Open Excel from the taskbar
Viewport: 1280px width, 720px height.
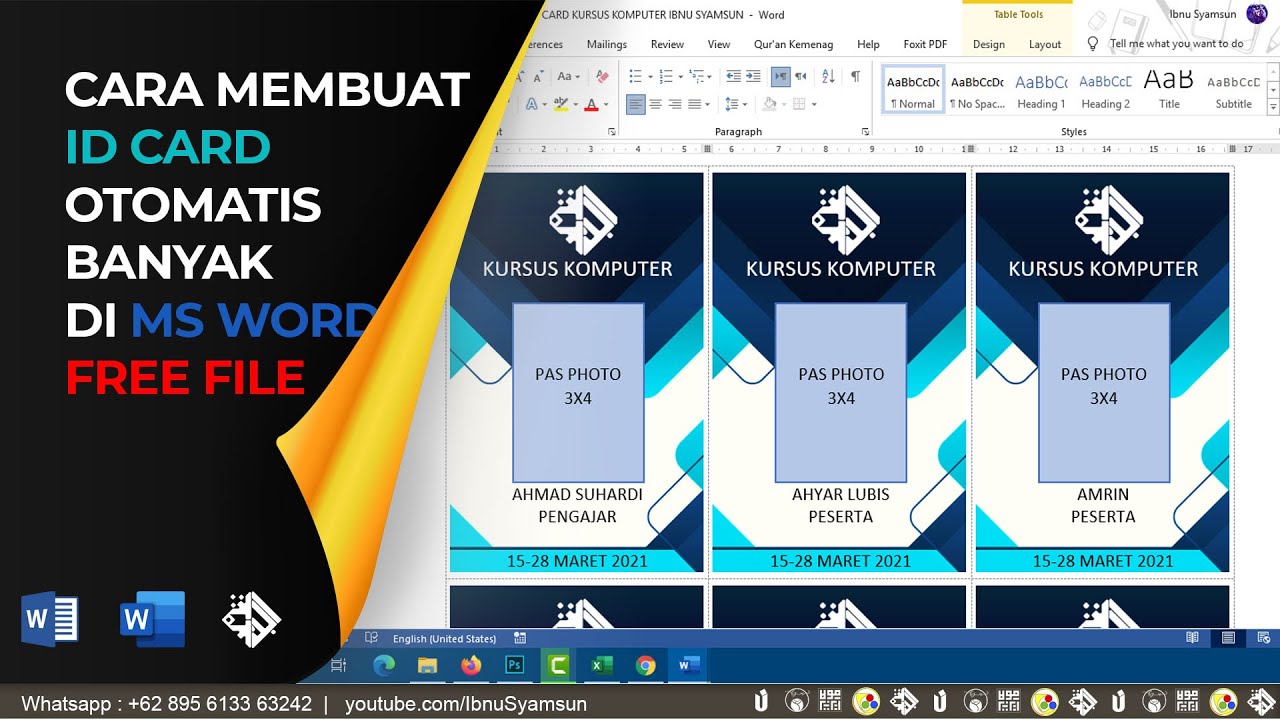coord(601,665)
